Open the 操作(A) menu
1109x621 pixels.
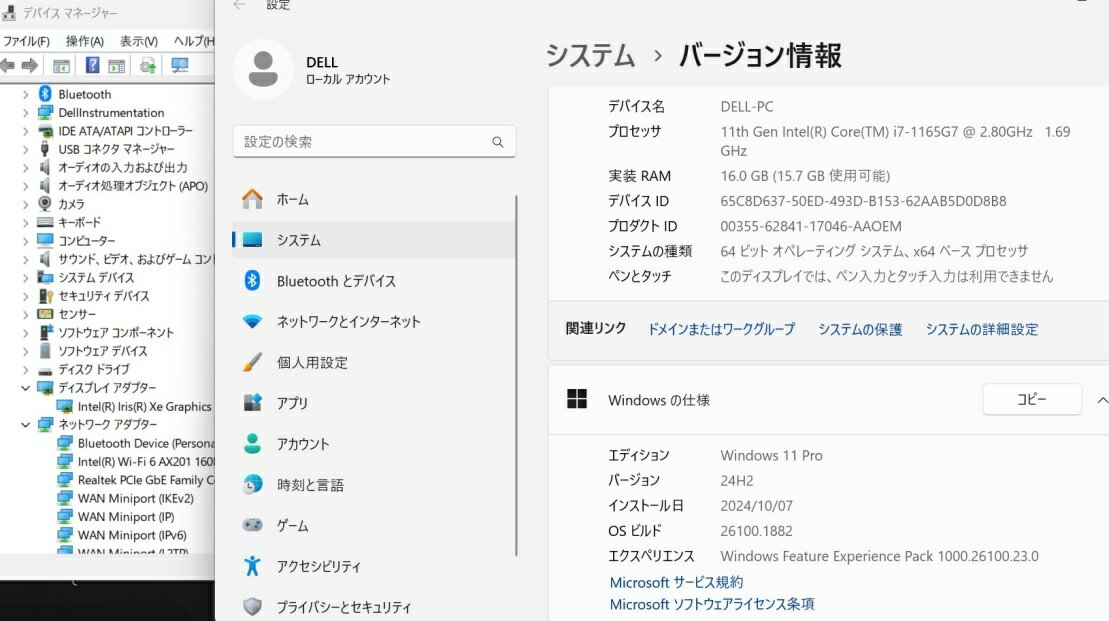click(85, 41)
